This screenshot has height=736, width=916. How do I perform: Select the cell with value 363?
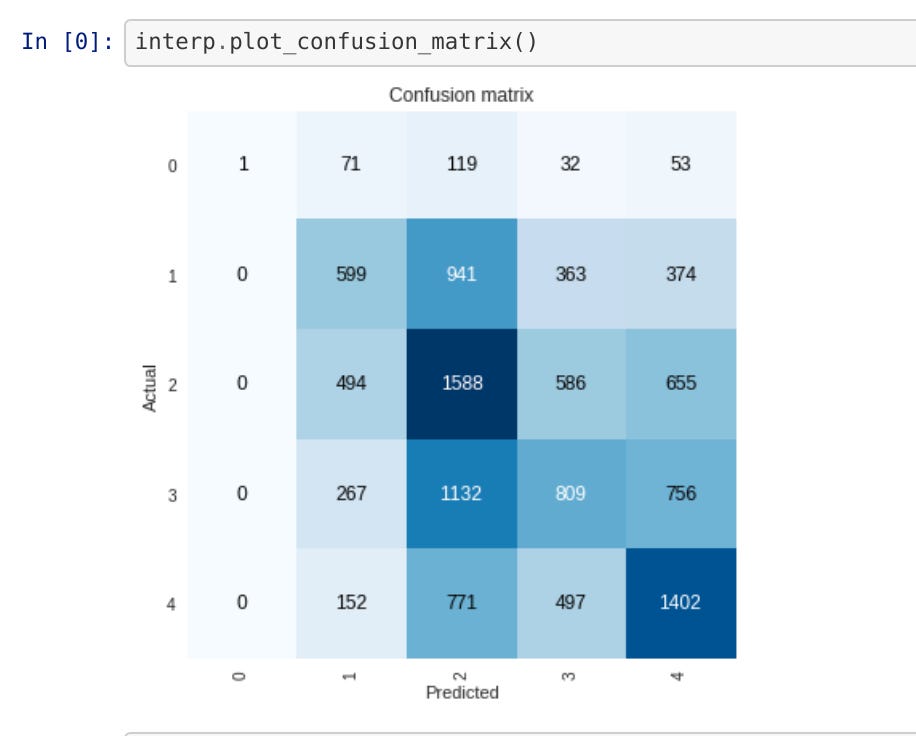(572, 274)
